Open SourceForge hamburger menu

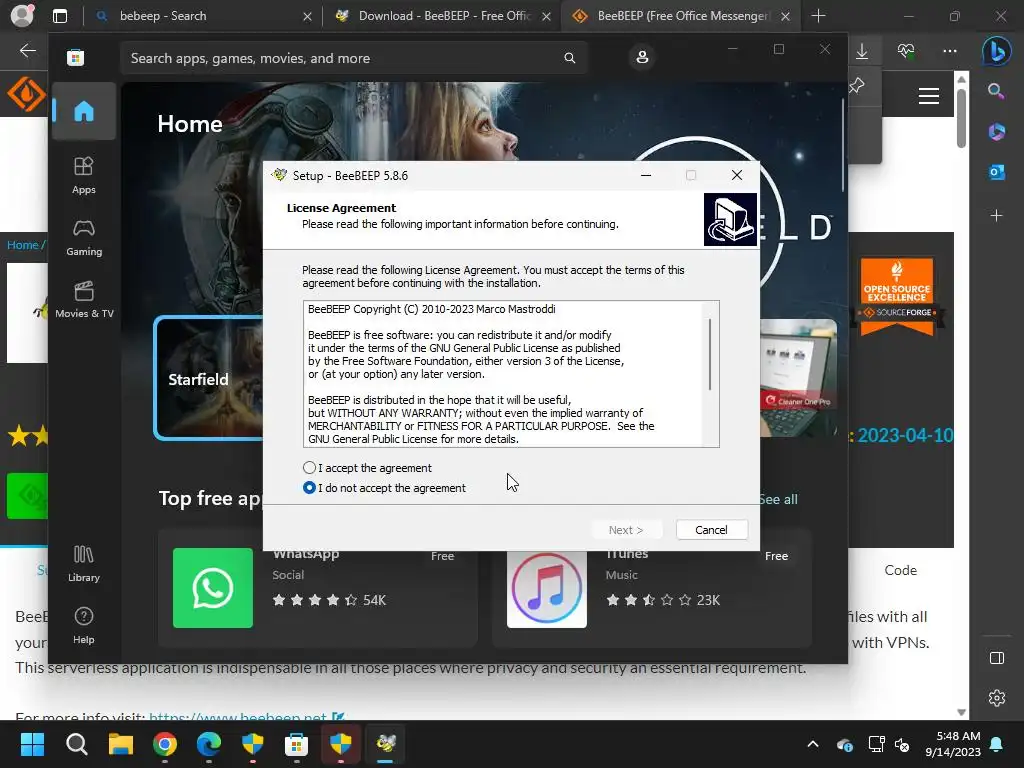929,96
